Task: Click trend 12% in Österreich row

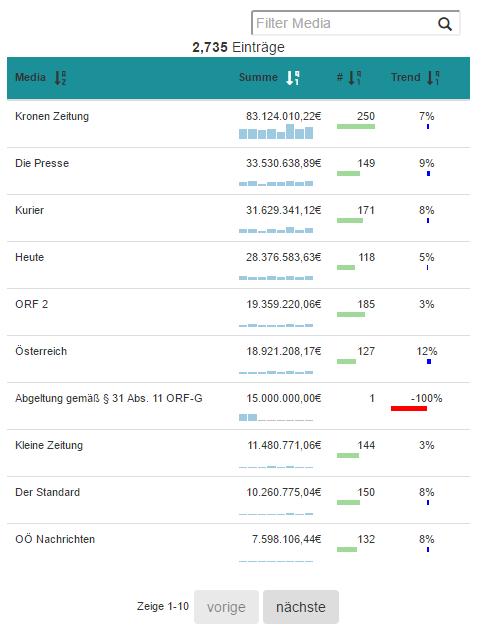Action: tap(427, 351)
